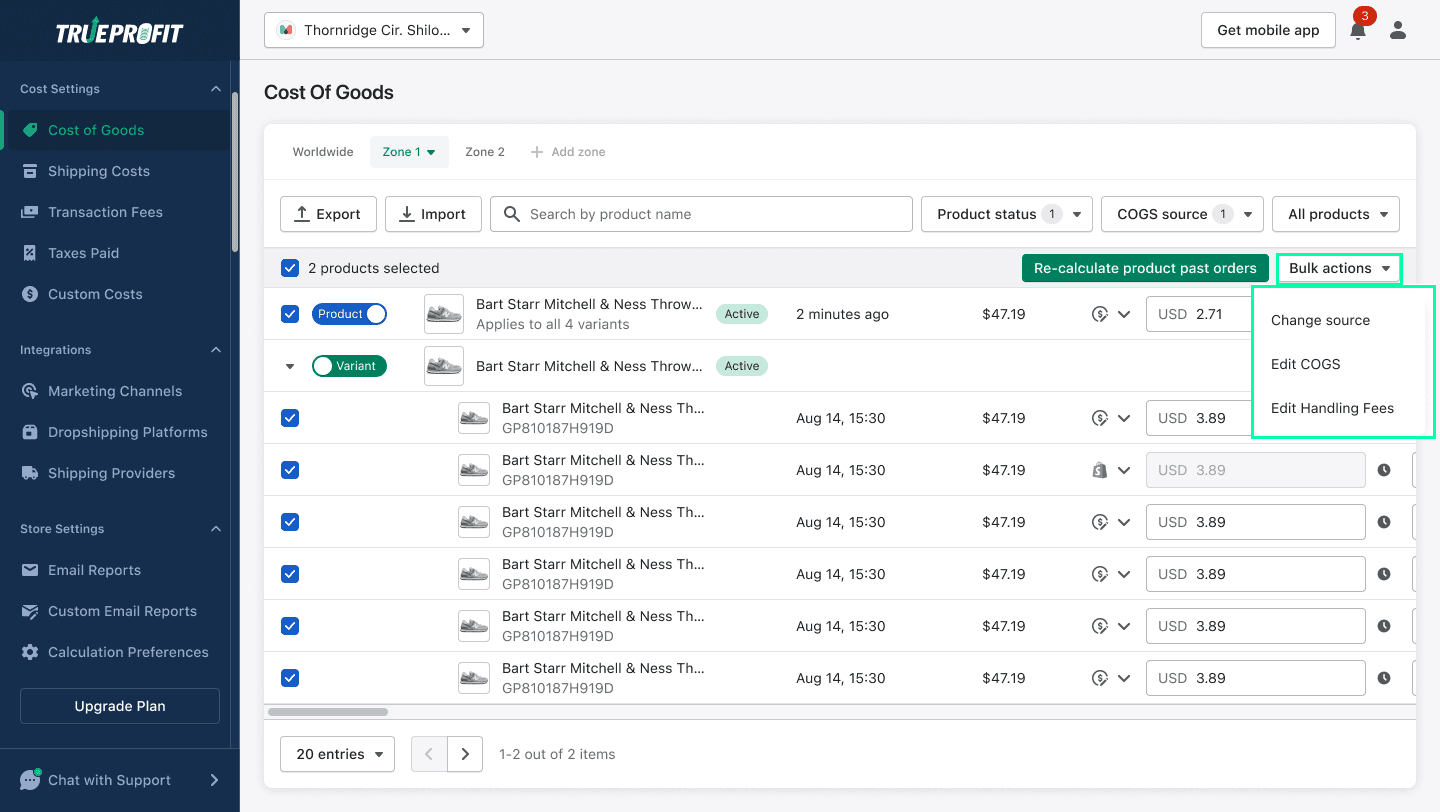
Task: Click the '2 minutes ago' timestamp
Action: [x=842, y=314]
